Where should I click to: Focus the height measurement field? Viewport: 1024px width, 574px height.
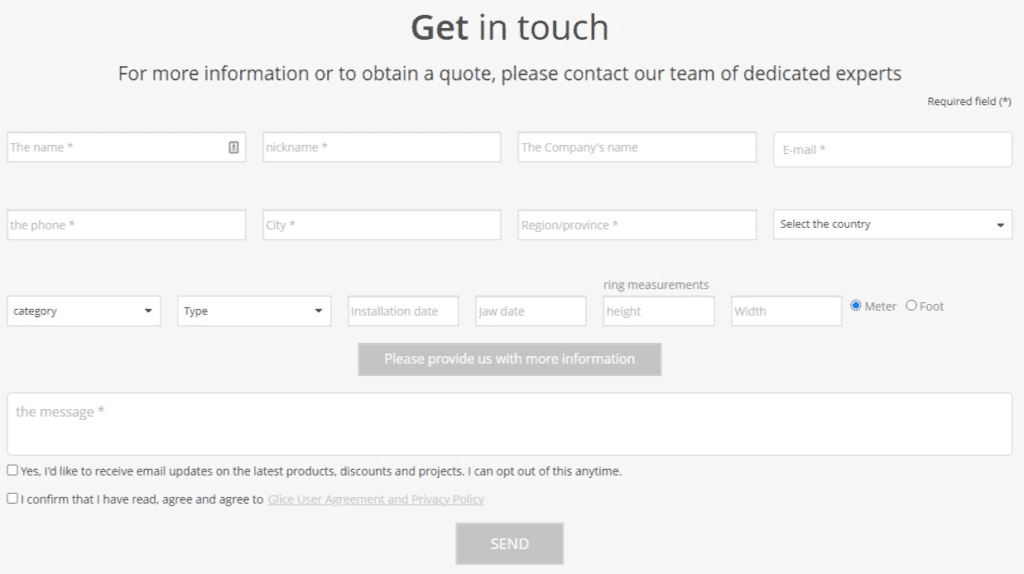click(658, 311)
